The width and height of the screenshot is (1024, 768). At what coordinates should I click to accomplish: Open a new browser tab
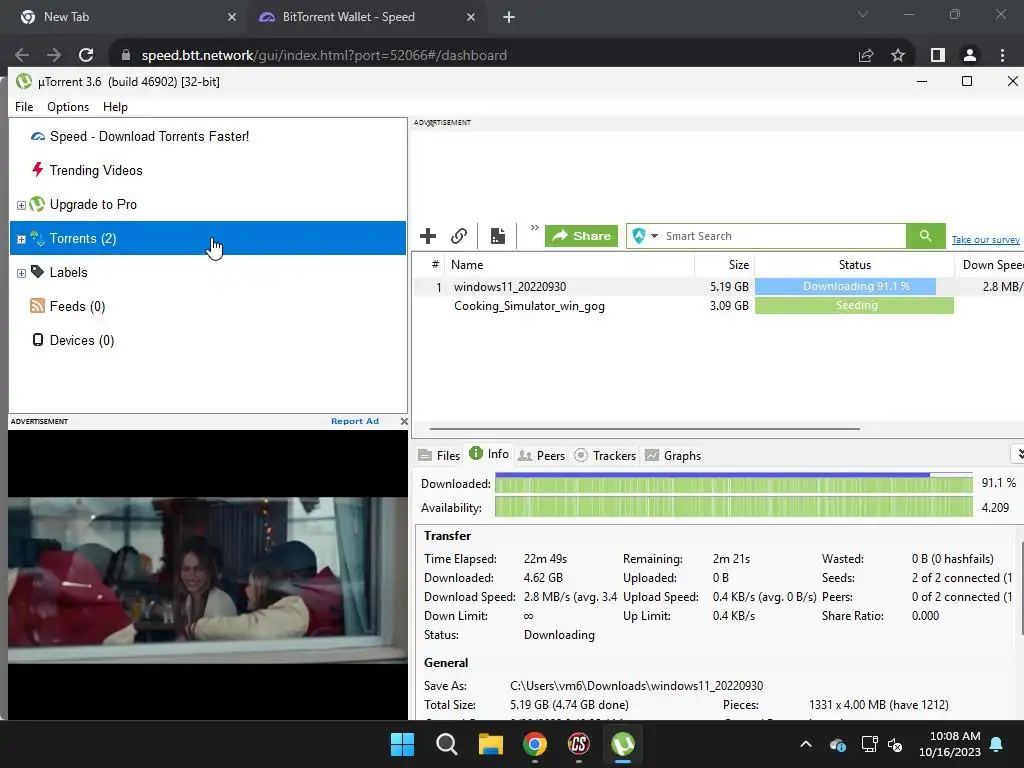[x=509, y=17]
